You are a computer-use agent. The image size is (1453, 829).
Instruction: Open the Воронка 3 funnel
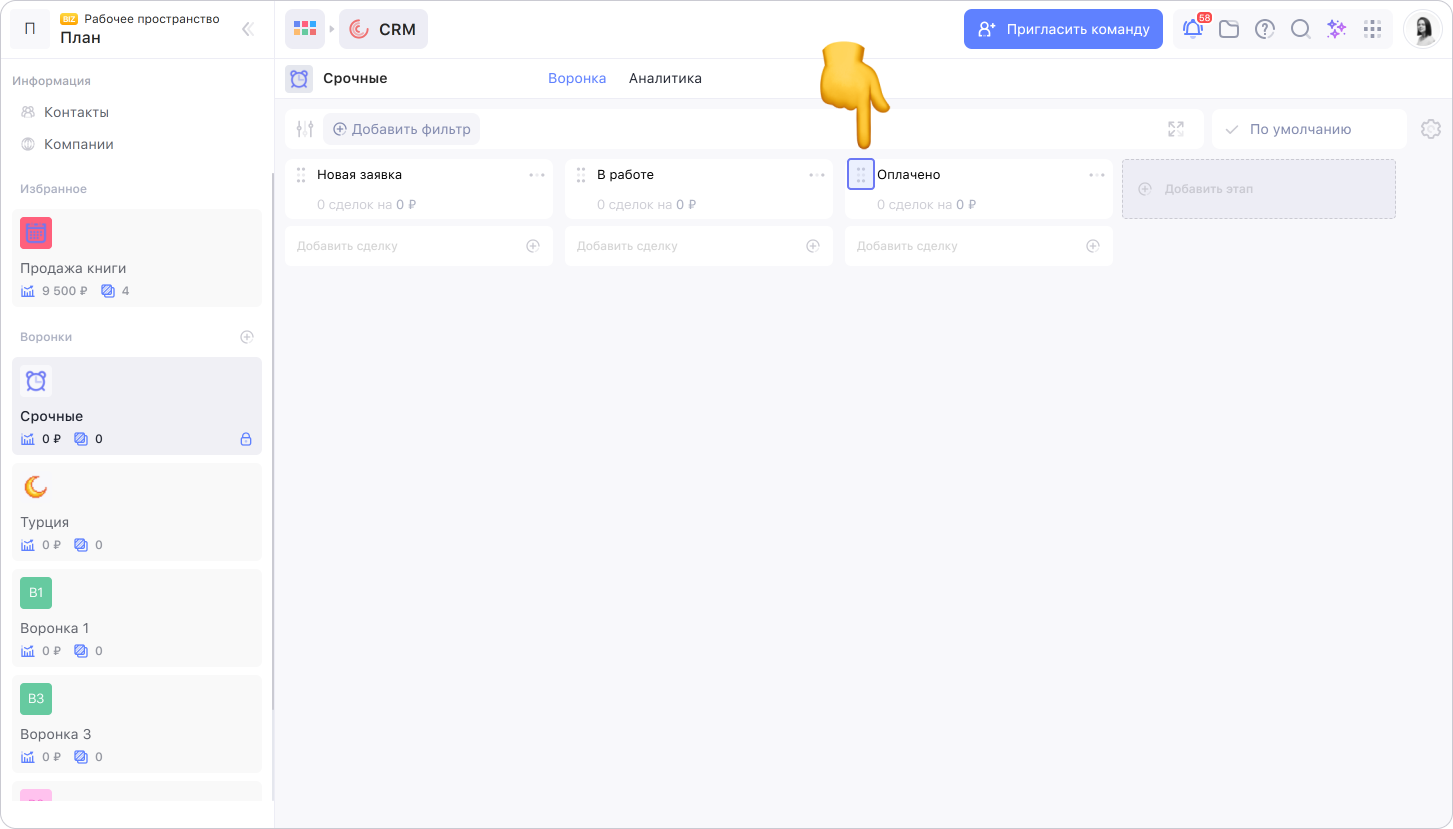(x=137, y=724)
